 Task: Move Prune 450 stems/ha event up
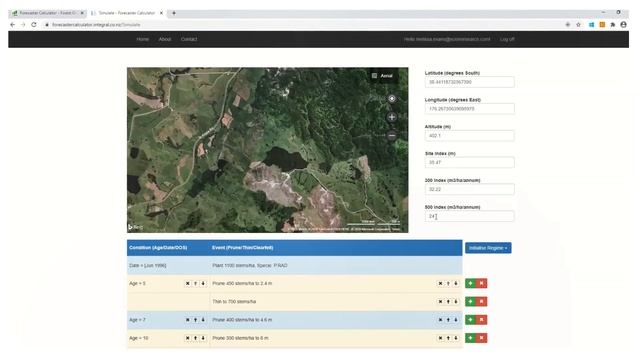click(x=448, y=283)
